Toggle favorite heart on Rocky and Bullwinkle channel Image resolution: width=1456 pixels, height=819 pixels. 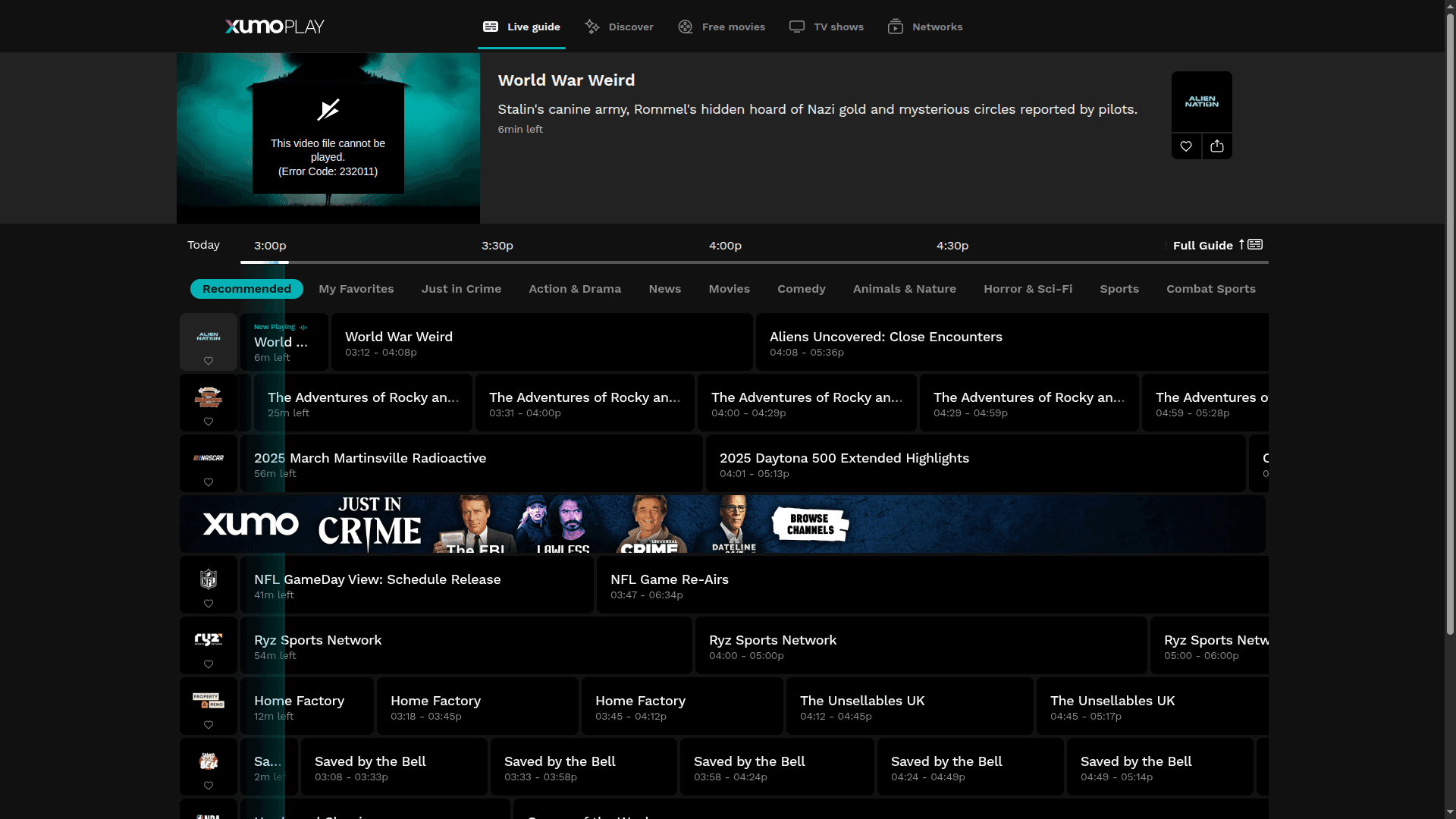[209, 422]
